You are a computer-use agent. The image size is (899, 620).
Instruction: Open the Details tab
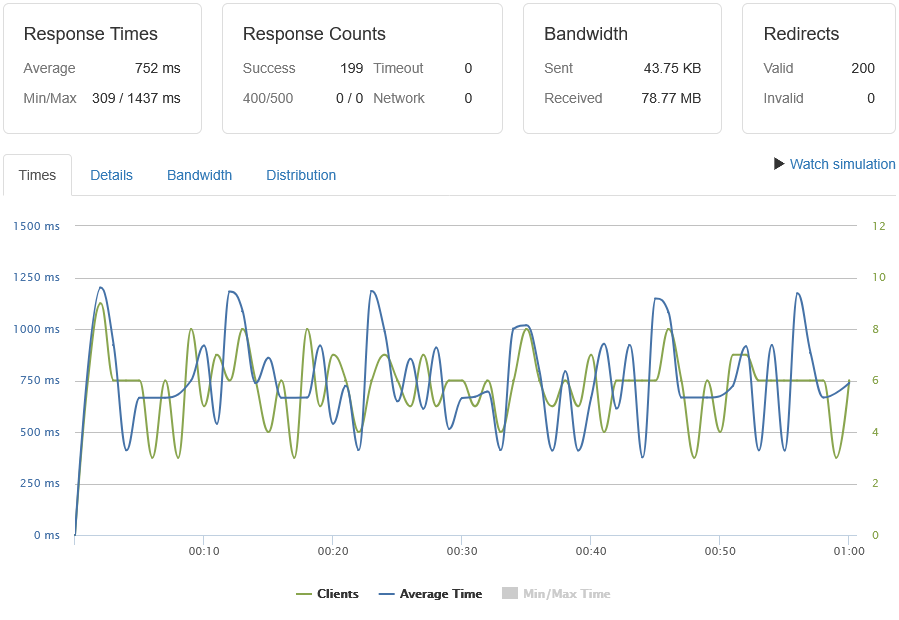111,175
